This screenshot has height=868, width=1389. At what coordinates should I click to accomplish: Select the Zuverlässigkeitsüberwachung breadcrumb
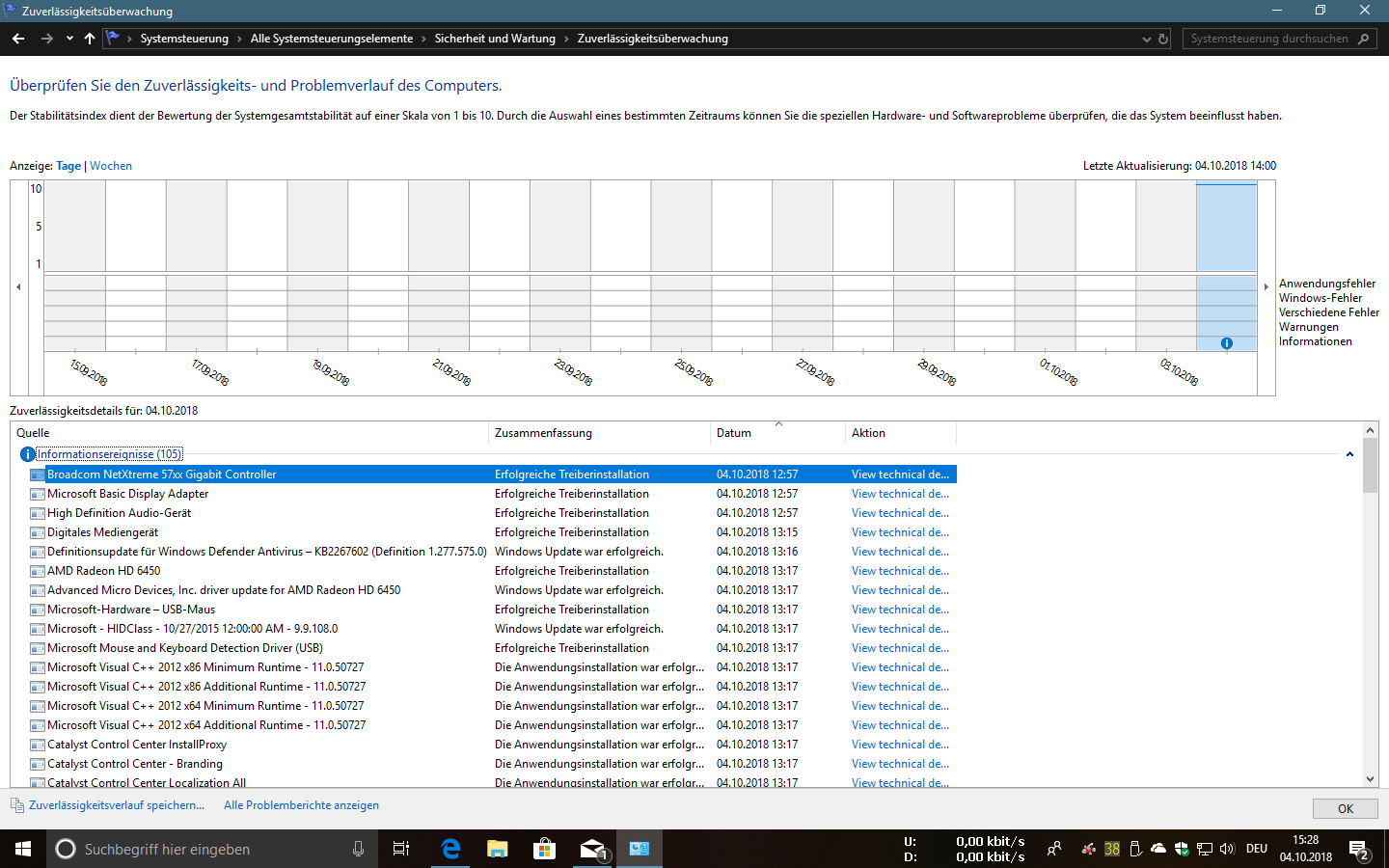tap(652, 39)
